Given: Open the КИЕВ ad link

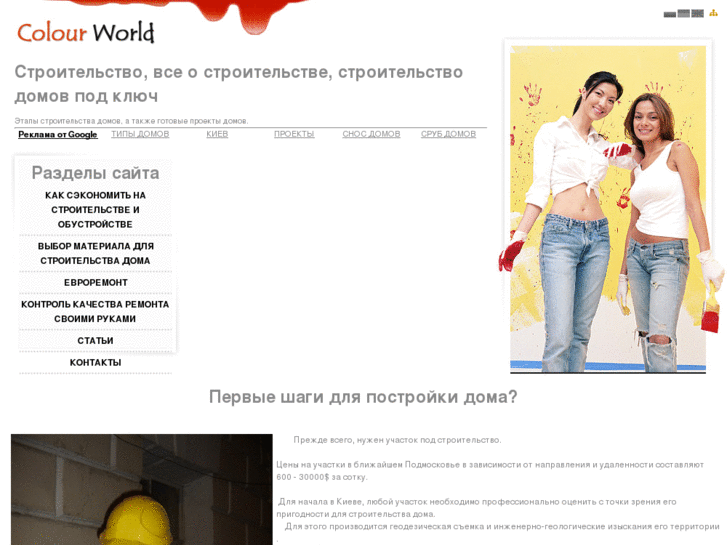Looking at the screenshot, I should click(x=217, y=134).
